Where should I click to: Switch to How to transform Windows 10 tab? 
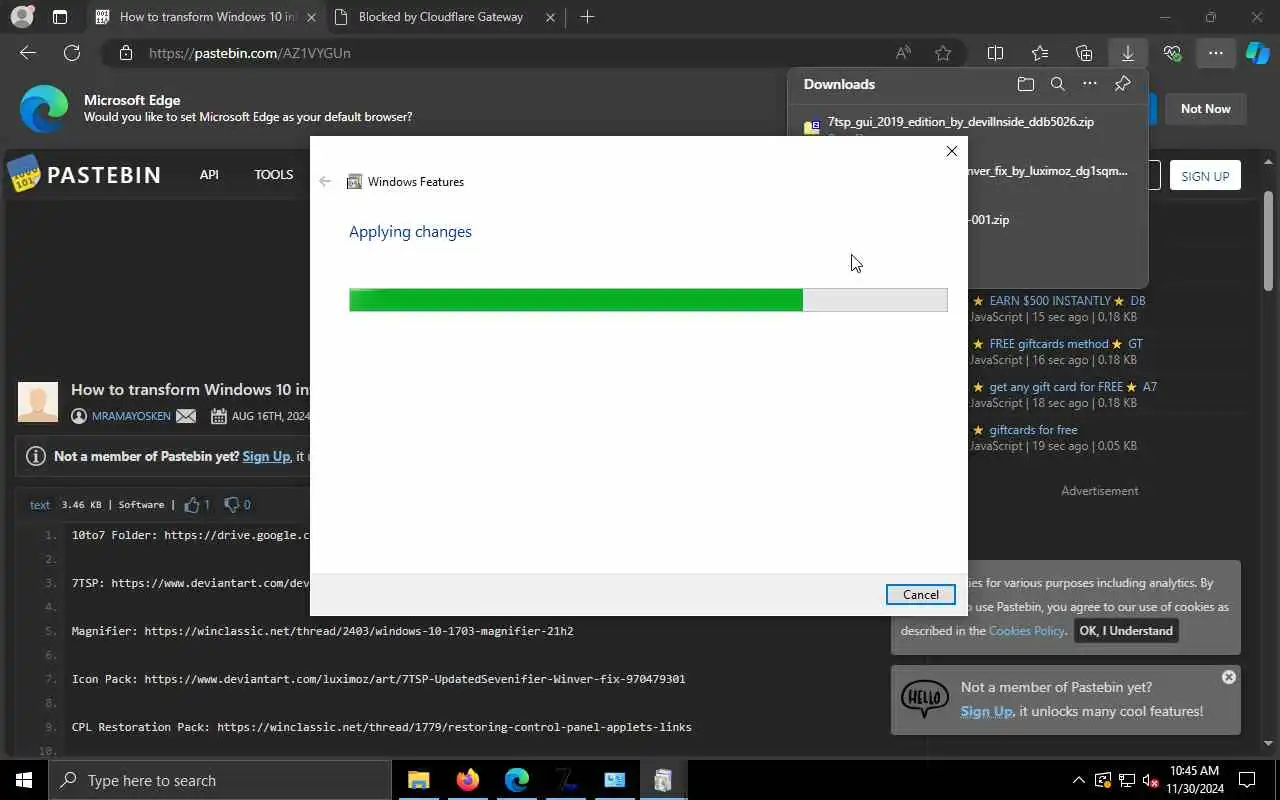point(205,17)
